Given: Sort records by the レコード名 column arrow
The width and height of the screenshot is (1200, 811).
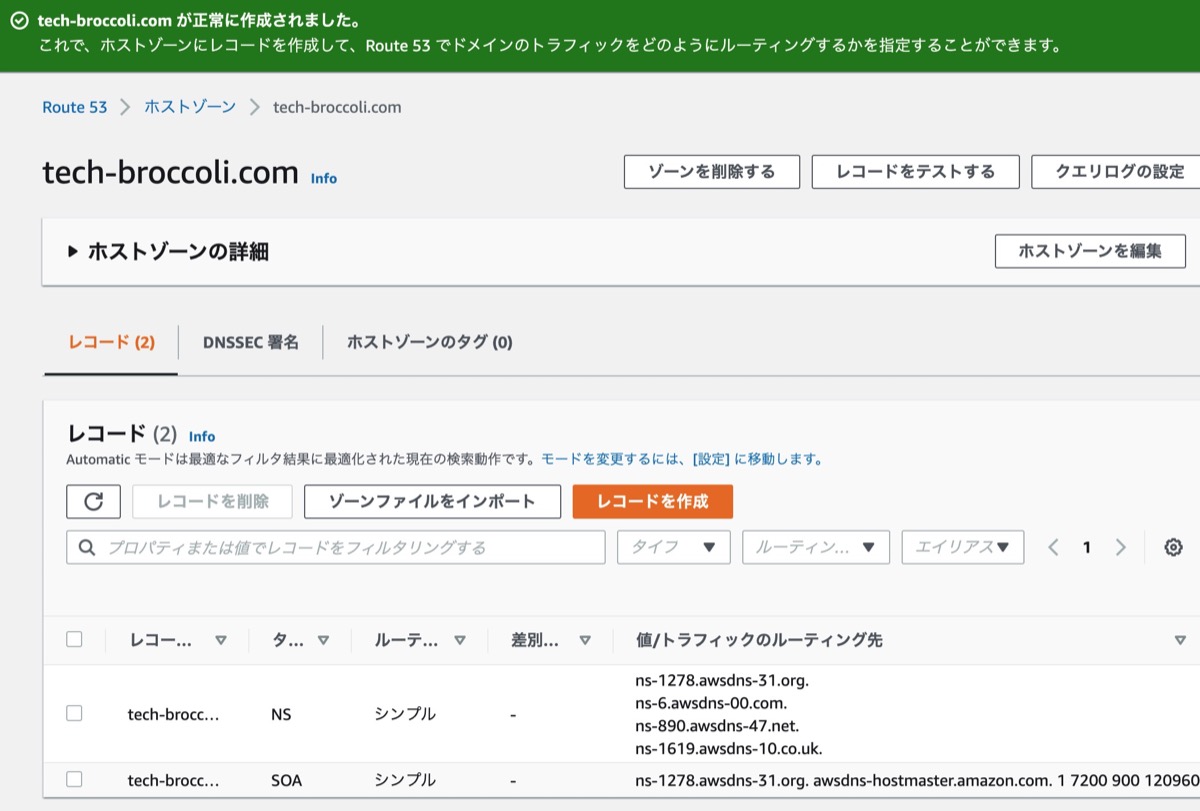Looking at the screenshot, I should pos(222,640).
